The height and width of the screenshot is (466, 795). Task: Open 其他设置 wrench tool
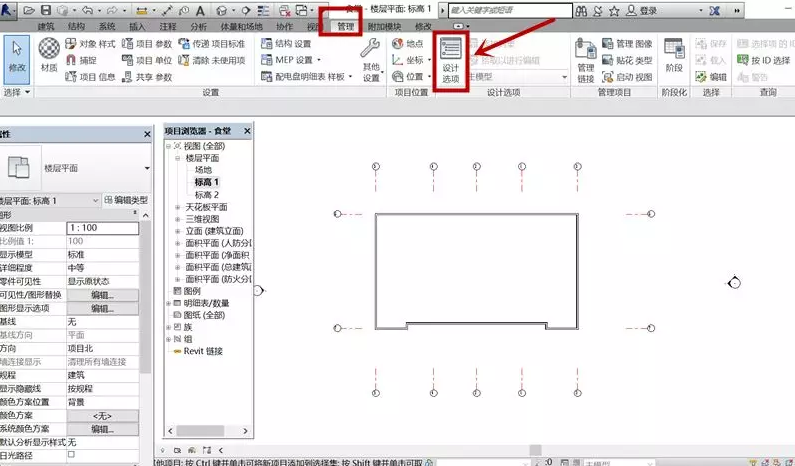tap(371, 59)
